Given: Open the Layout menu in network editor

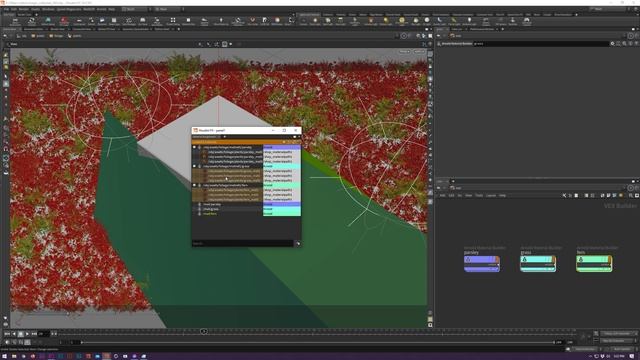Looking at the screenshot, I should point(491,196).
